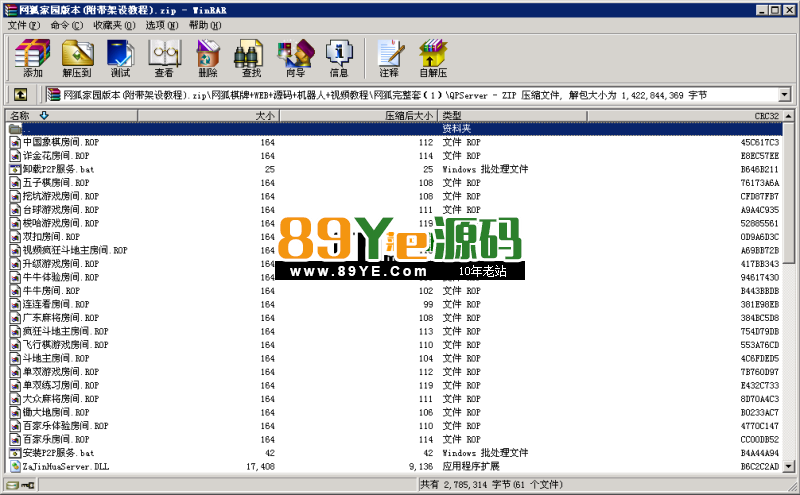The height and width of the screenshot is (495, 800).
Task: Expand the archive path dropdown arrow
Action: (x=784, y=94)
